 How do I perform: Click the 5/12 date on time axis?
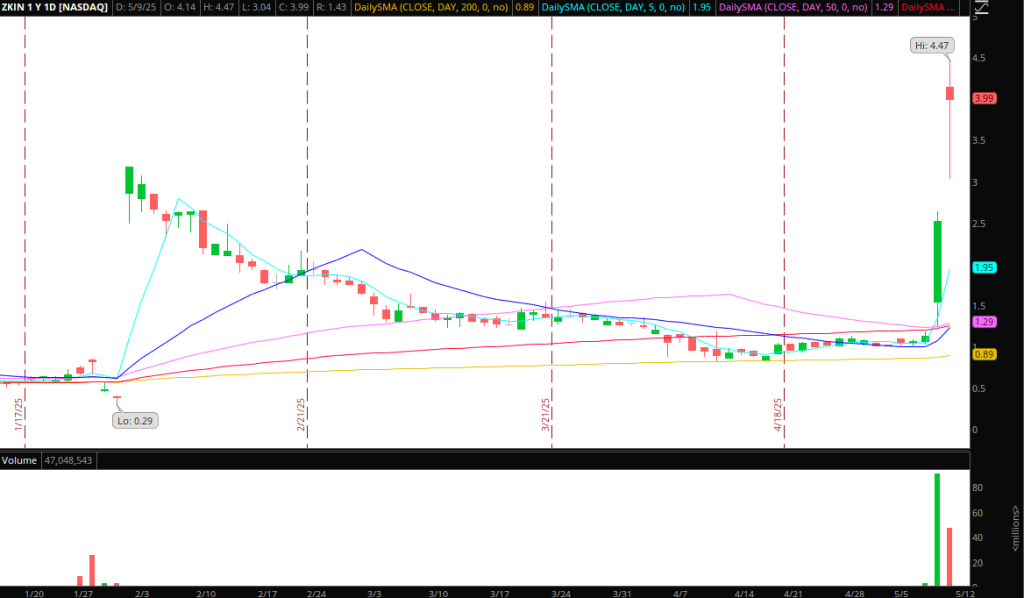(x=965, y=593)
